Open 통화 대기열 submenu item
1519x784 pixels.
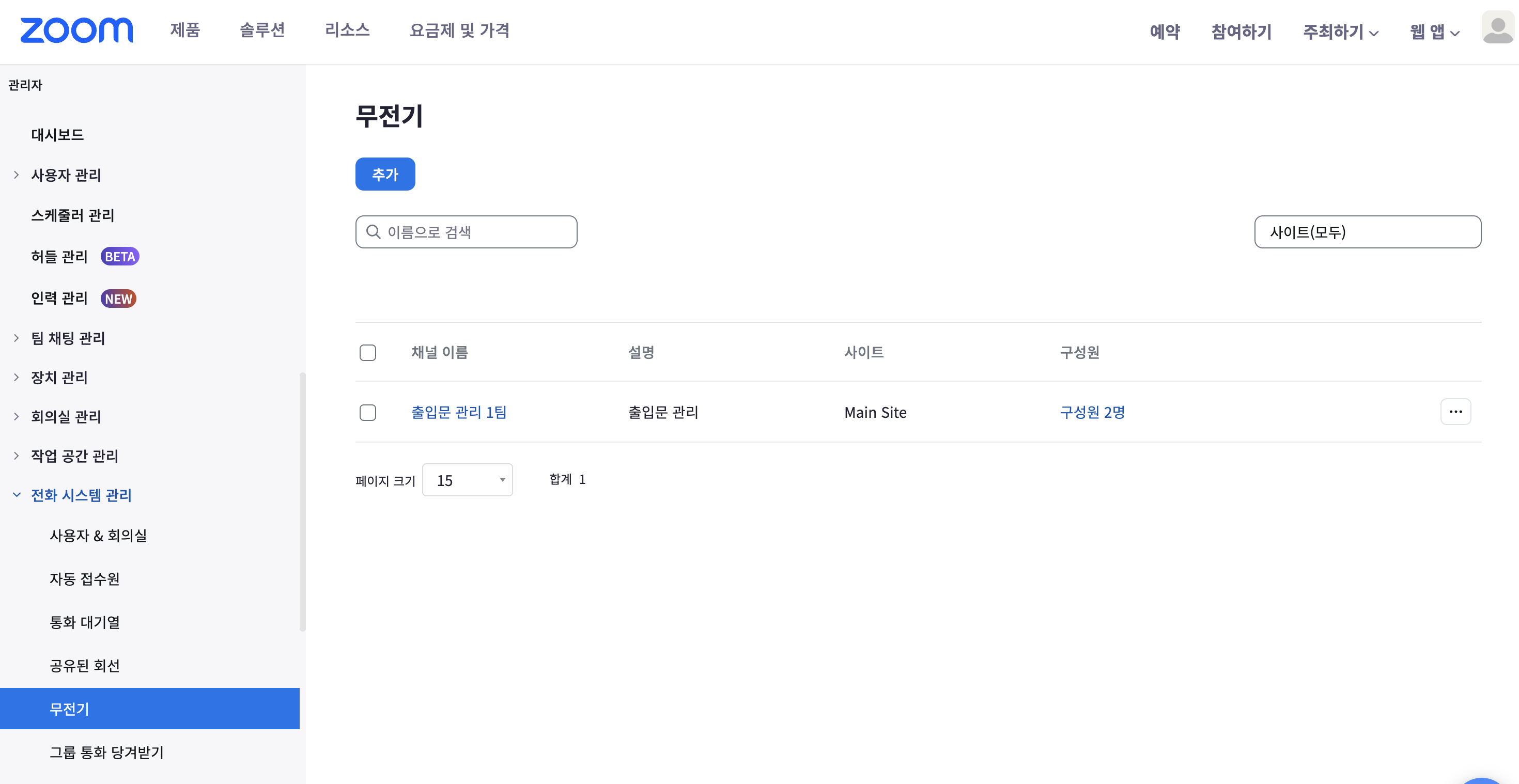coord(84,622)
